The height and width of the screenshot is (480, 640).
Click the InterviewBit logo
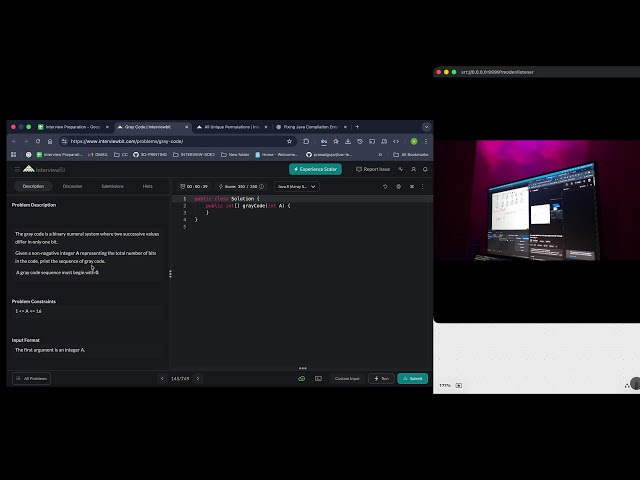pos(44,169)
